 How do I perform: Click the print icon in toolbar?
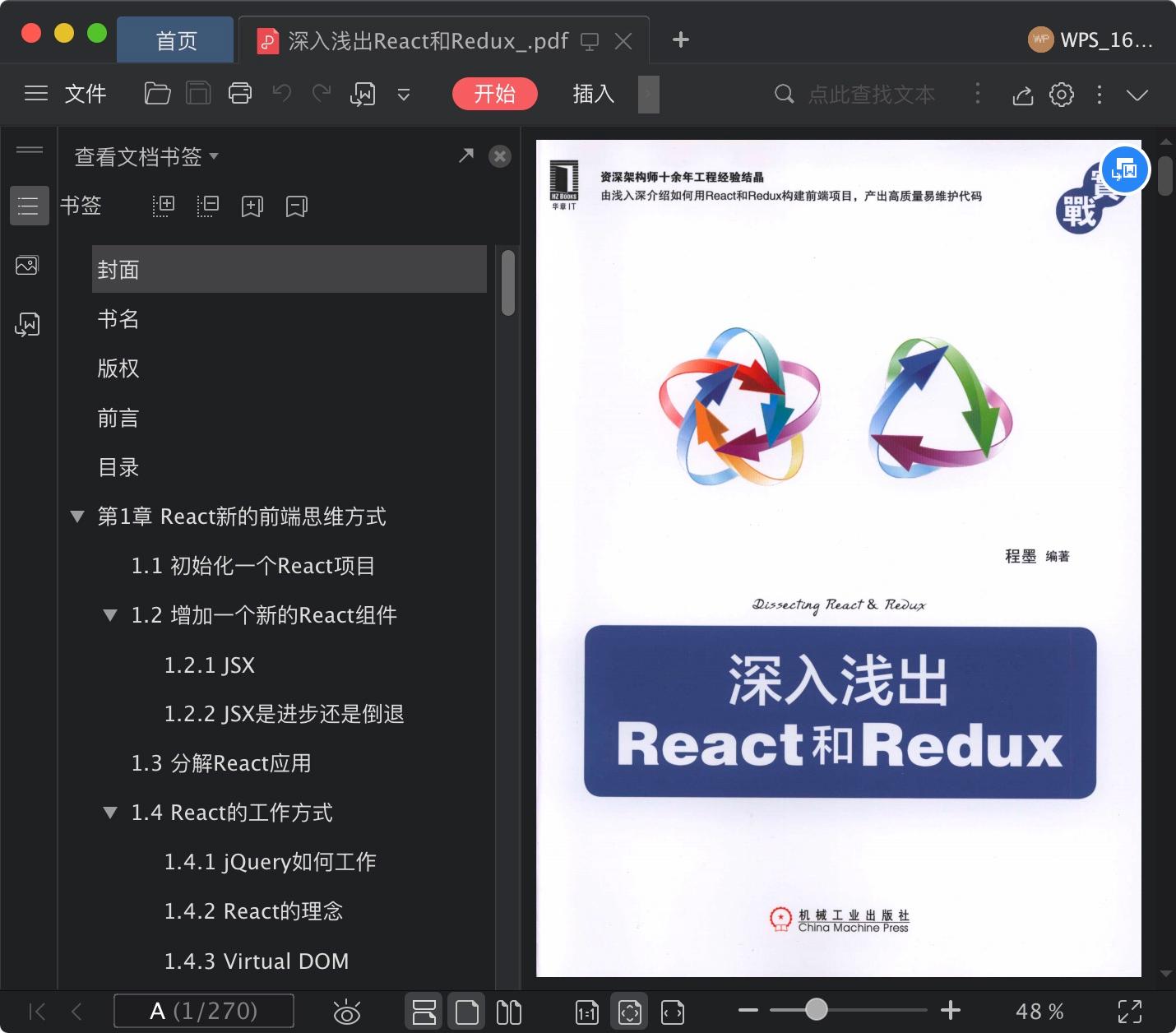(x=240, y=94)
